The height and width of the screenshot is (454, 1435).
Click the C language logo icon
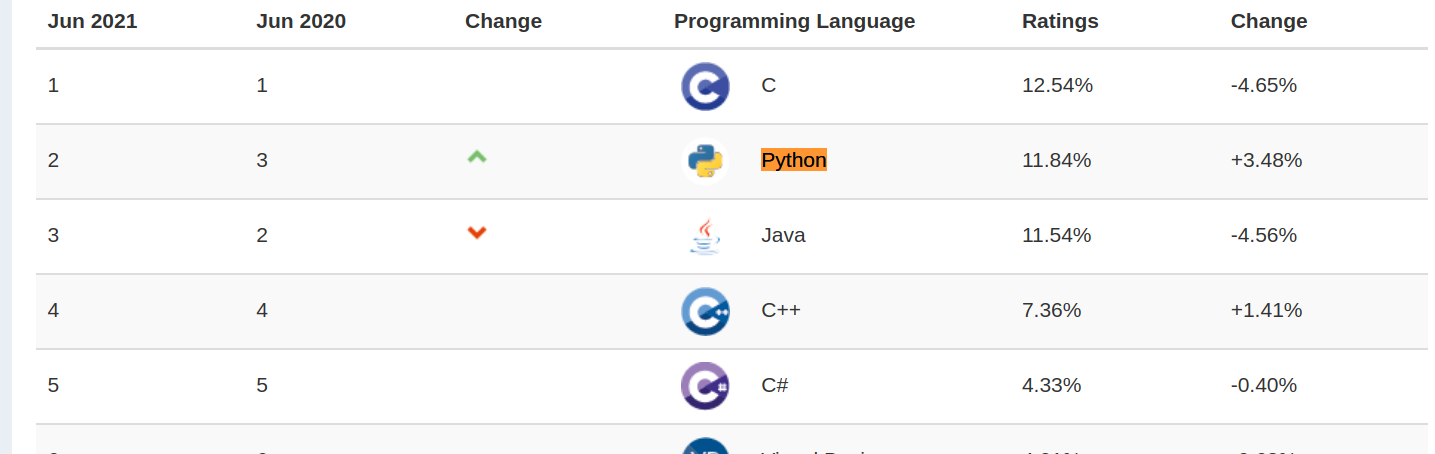[705, 86]
